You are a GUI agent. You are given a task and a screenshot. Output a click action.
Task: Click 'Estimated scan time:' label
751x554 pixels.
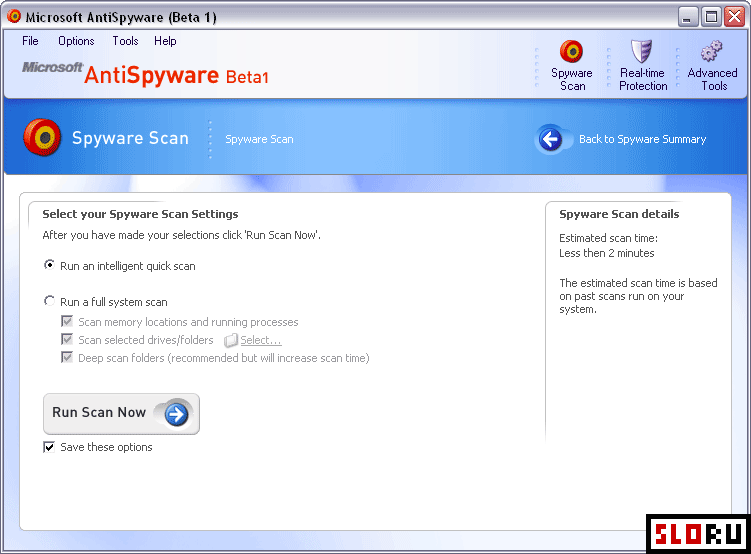tap(608, 238)
